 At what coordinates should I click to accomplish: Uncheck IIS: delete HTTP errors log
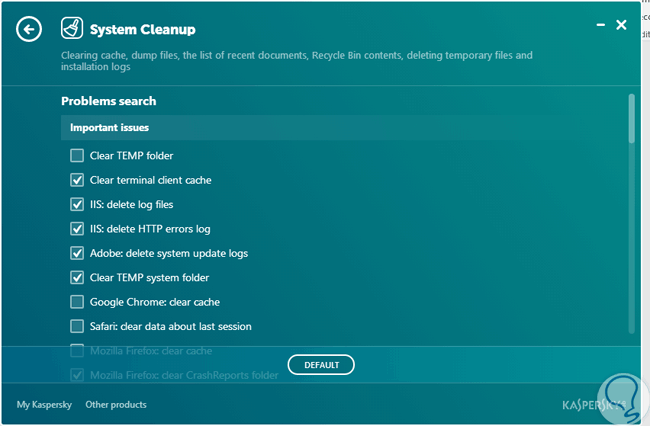tap(77, 229)
